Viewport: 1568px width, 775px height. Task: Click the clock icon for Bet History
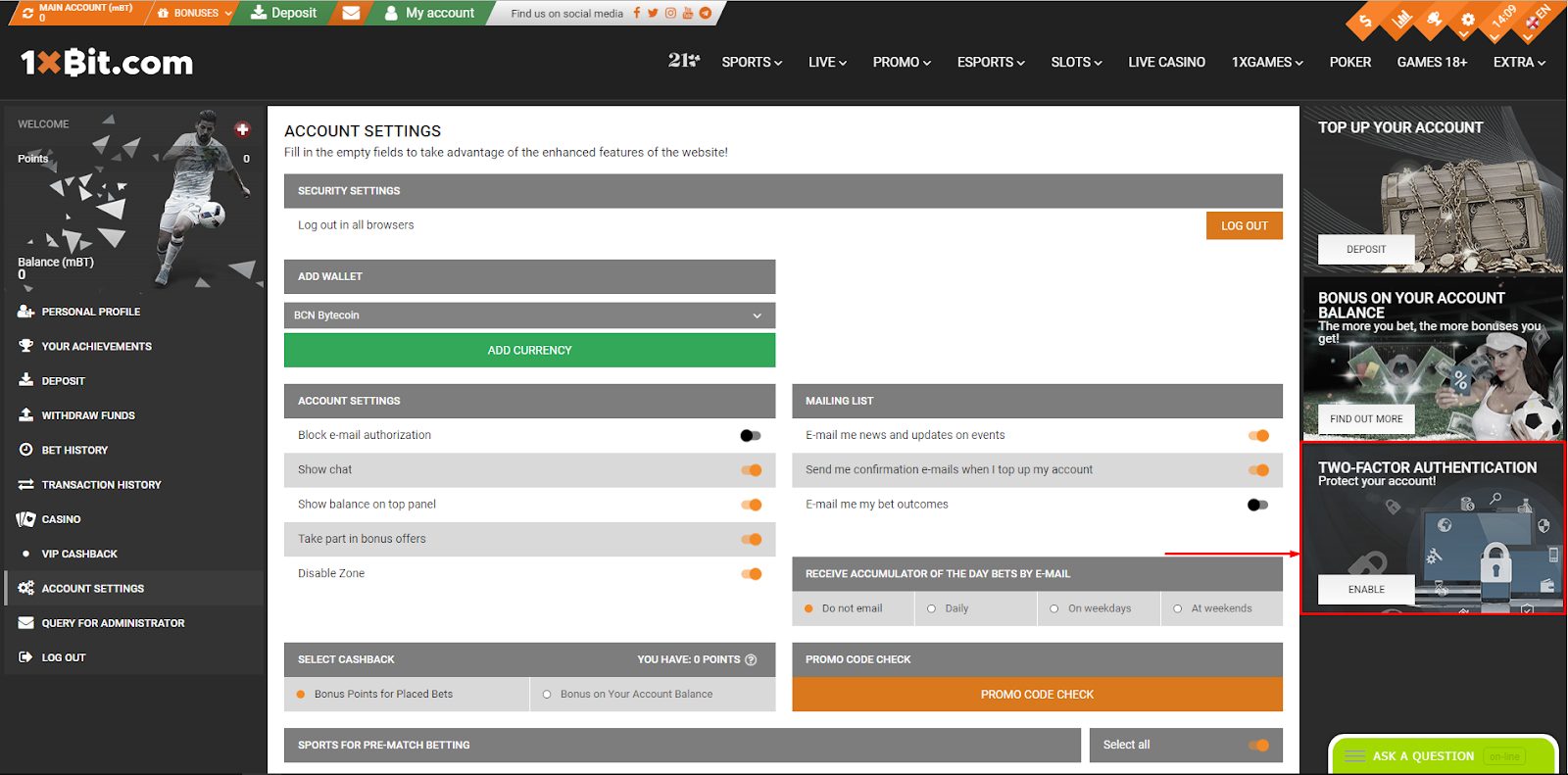point(25,450)
